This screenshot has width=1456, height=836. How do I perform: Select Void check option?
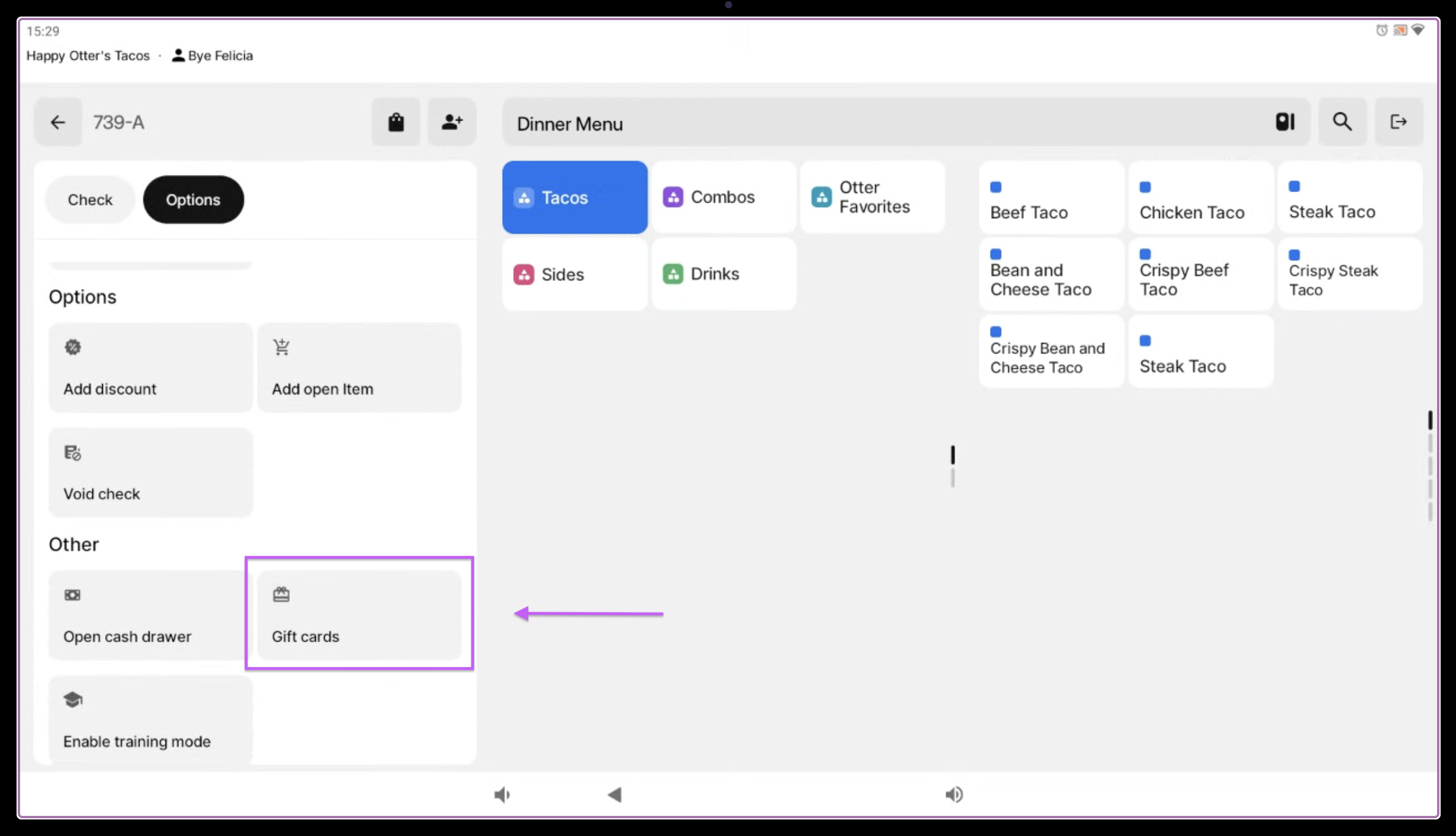tap(150, 472)
